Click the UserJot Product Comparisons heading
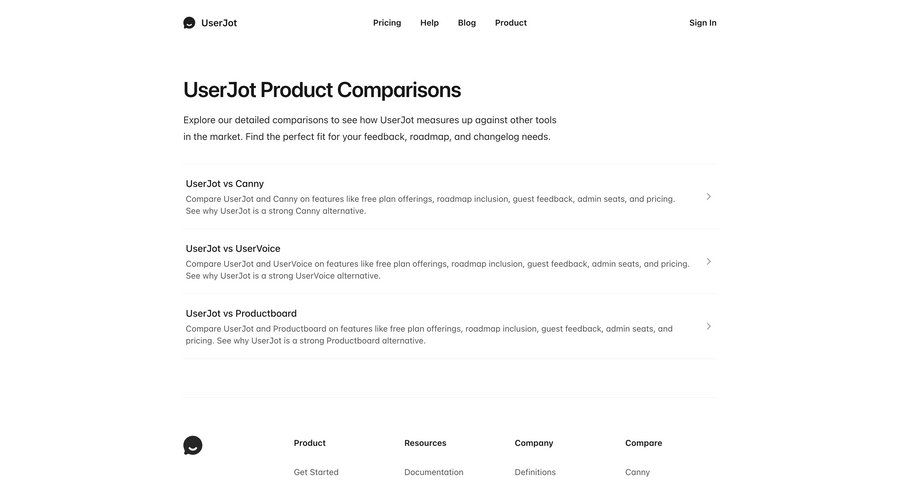Image resolution: width=900 pixels, height=484 pixels. click(x=322, y=90)
